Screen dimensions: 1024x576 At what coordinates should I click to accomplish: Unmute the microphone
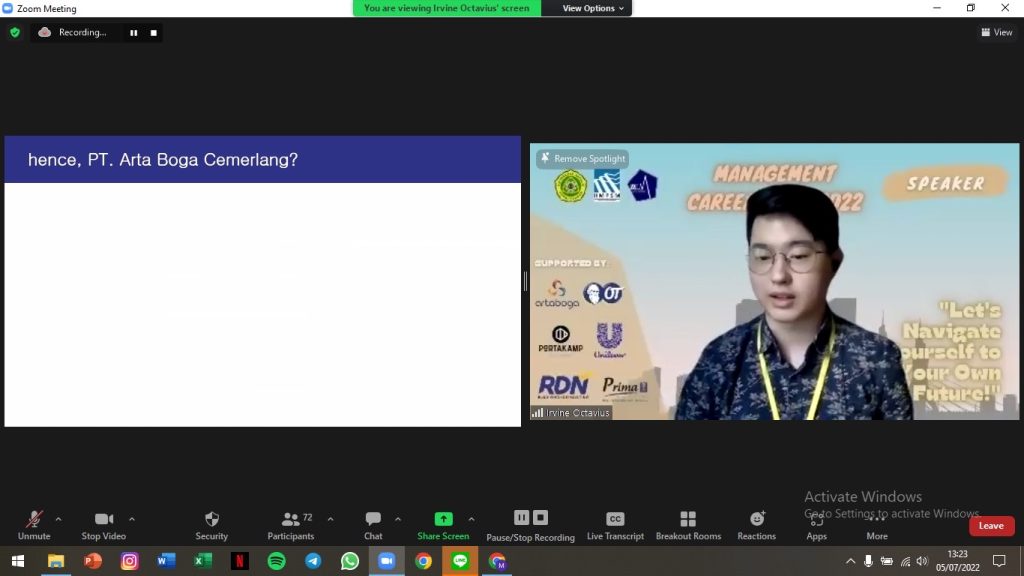click(34, 520)
